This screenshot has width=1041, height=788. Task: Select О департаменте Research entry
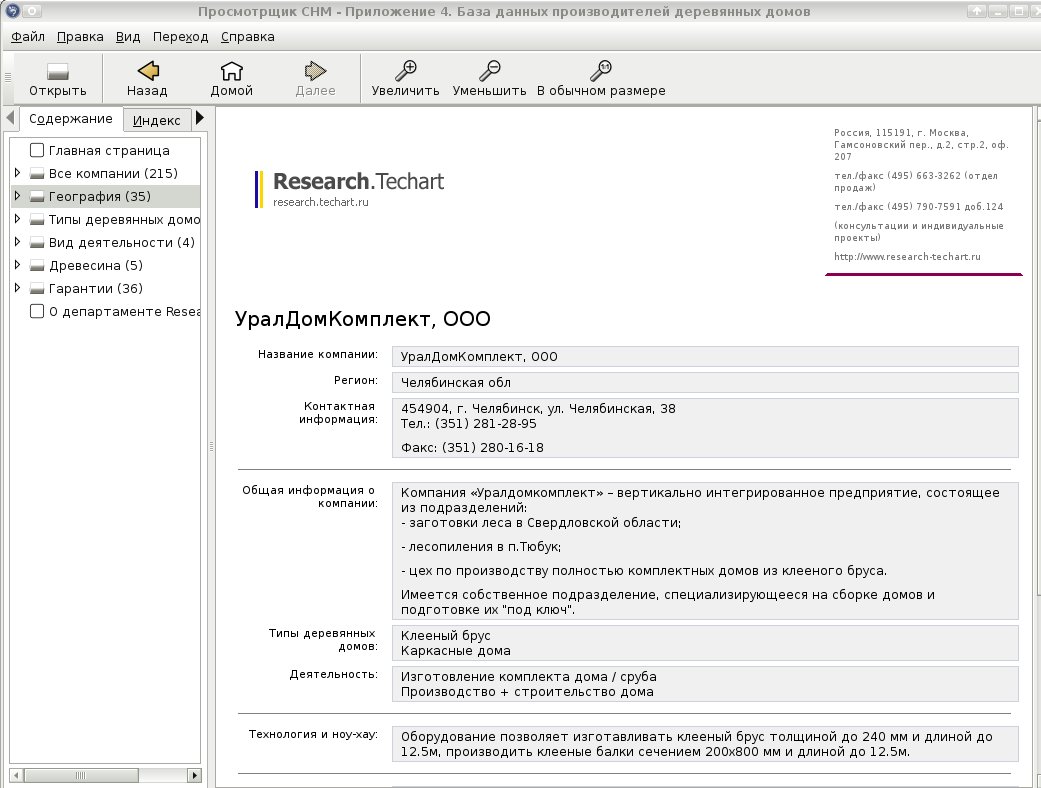(x=124, y=311)
